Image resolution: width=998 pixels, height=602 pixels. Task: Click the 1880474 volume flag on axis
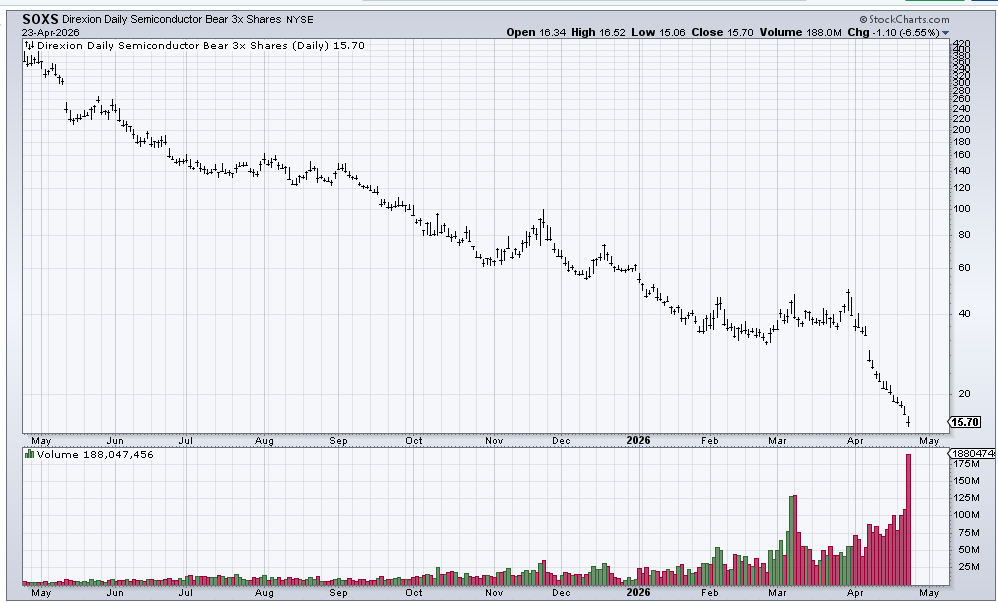[x=973, y=453]
